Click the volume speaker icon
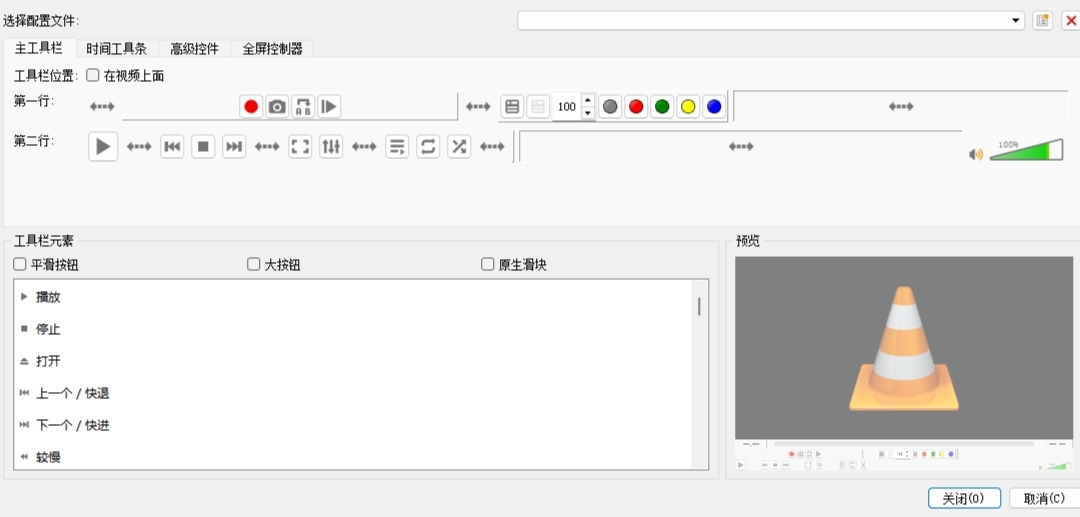Image resolution: width=1080 pixels, height=517 pixels. click(976, 154)
